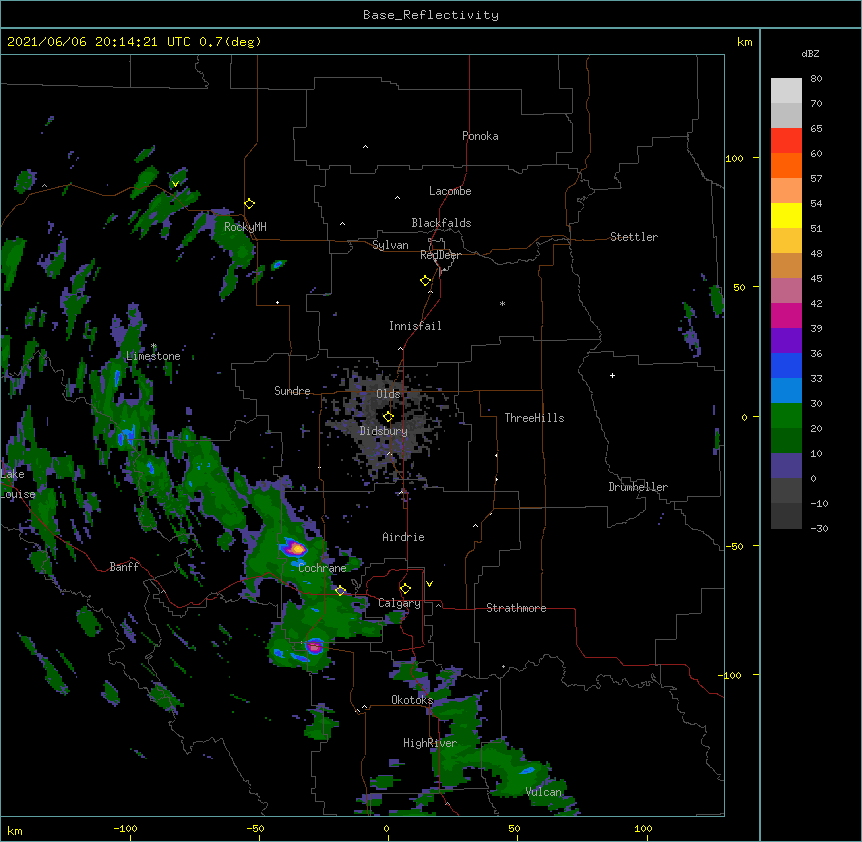Click the intense storm cell north of Cochrane

pyautogui.click(x=296, y=548)
